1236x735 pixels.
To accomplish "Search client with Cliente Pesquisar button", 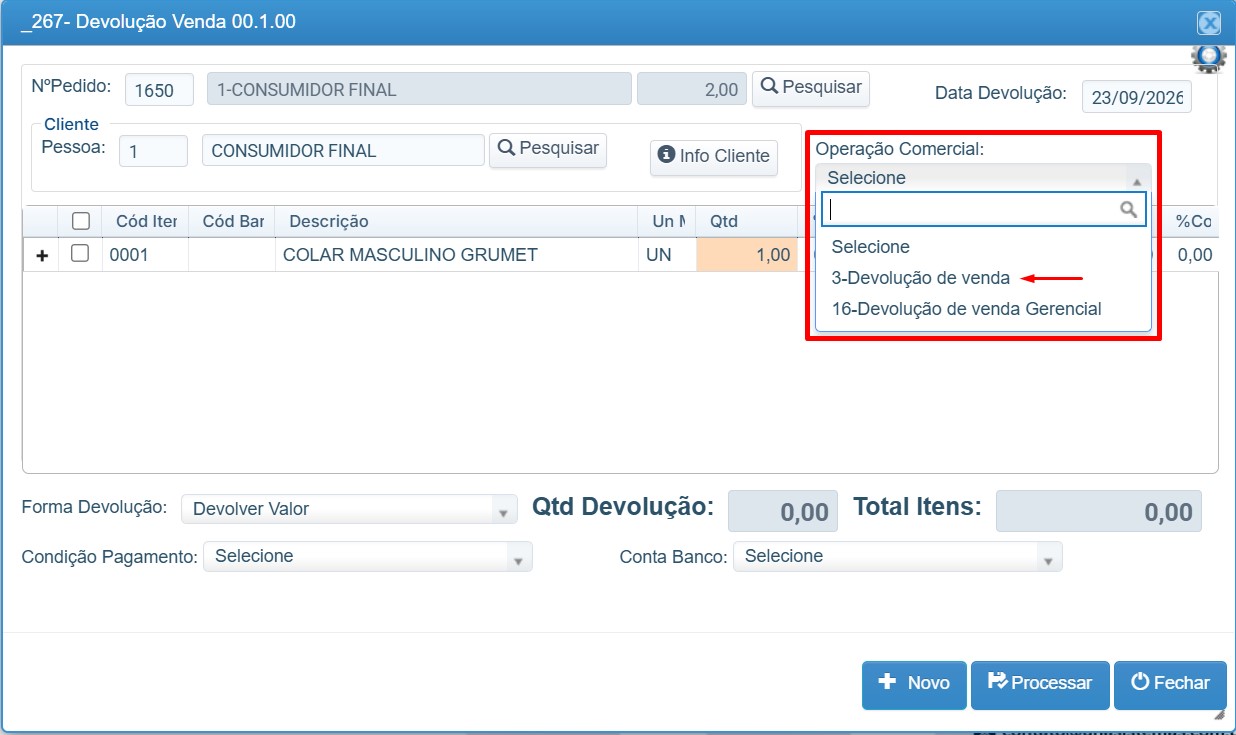I will pyautogui.click(x=548, y=149).
